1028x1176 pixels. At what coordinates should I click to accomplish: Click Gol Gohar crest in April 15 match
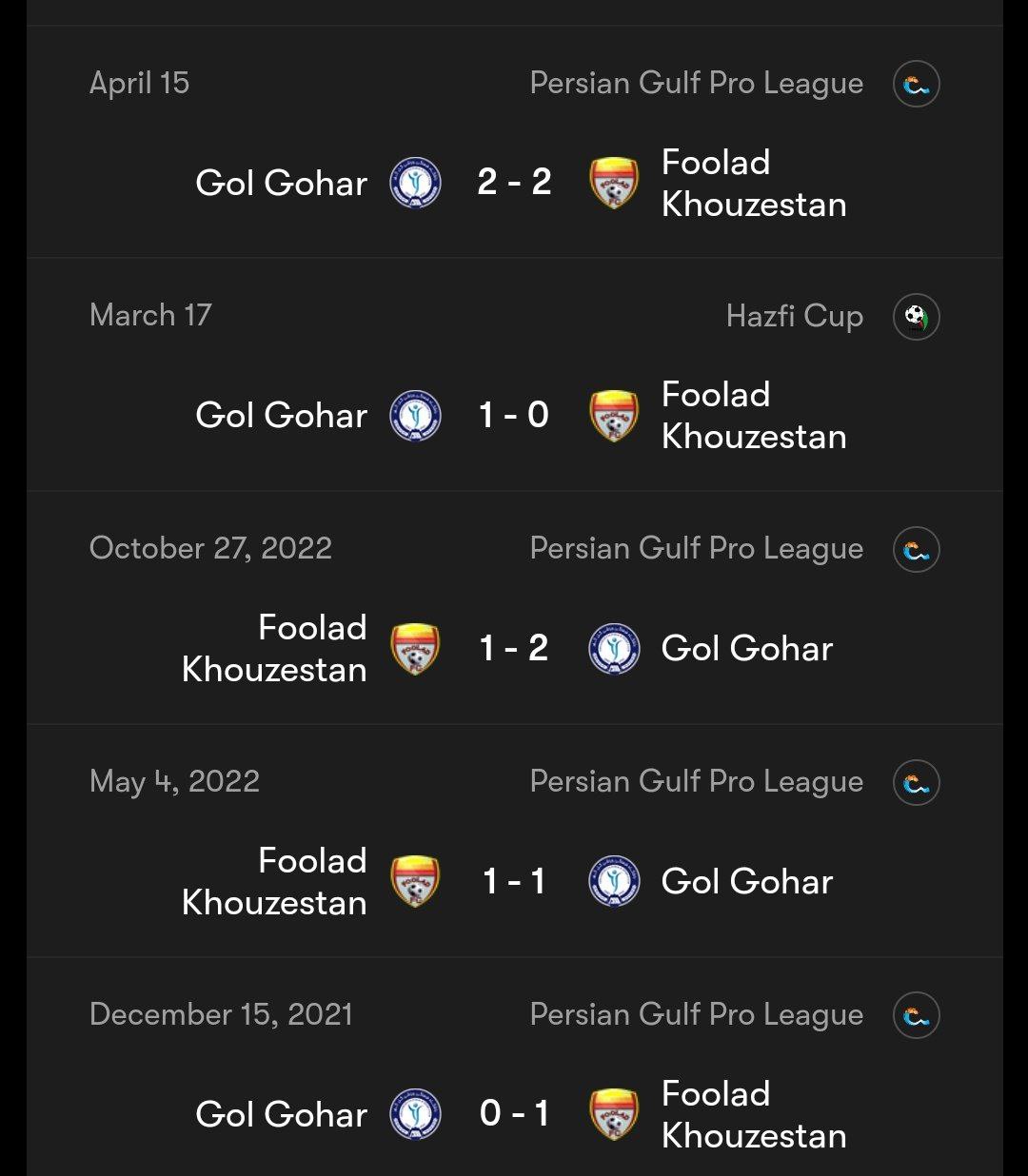point(415,183)
